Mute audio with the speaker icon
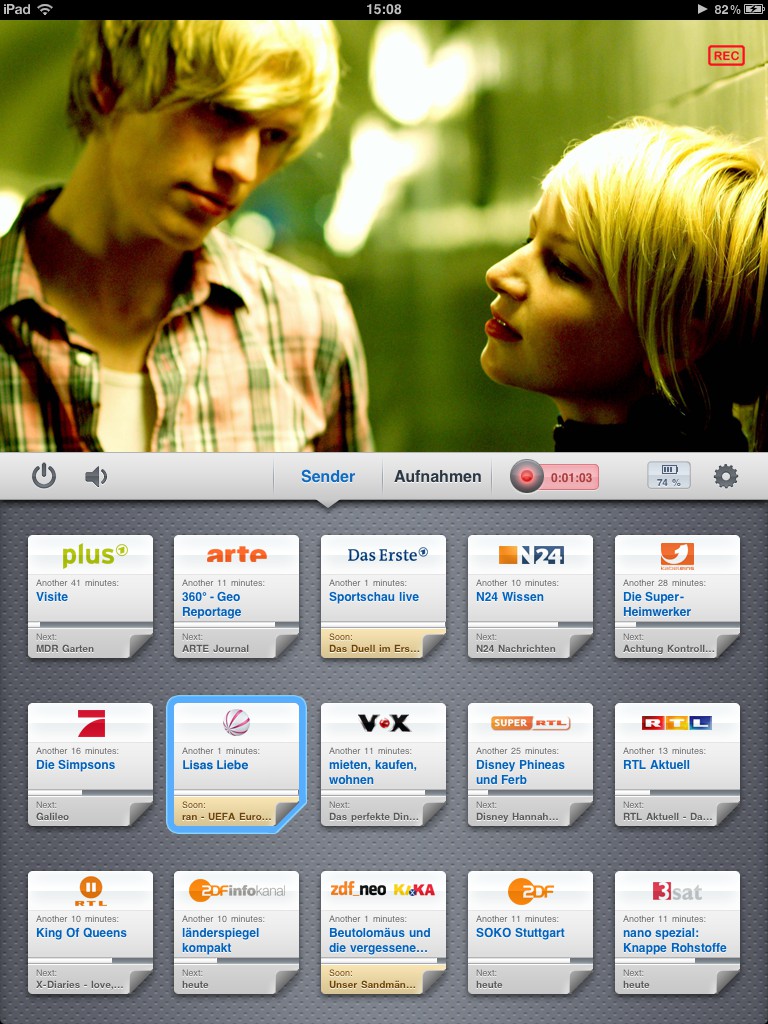The image size is (768, 1024). click(96, 476)
